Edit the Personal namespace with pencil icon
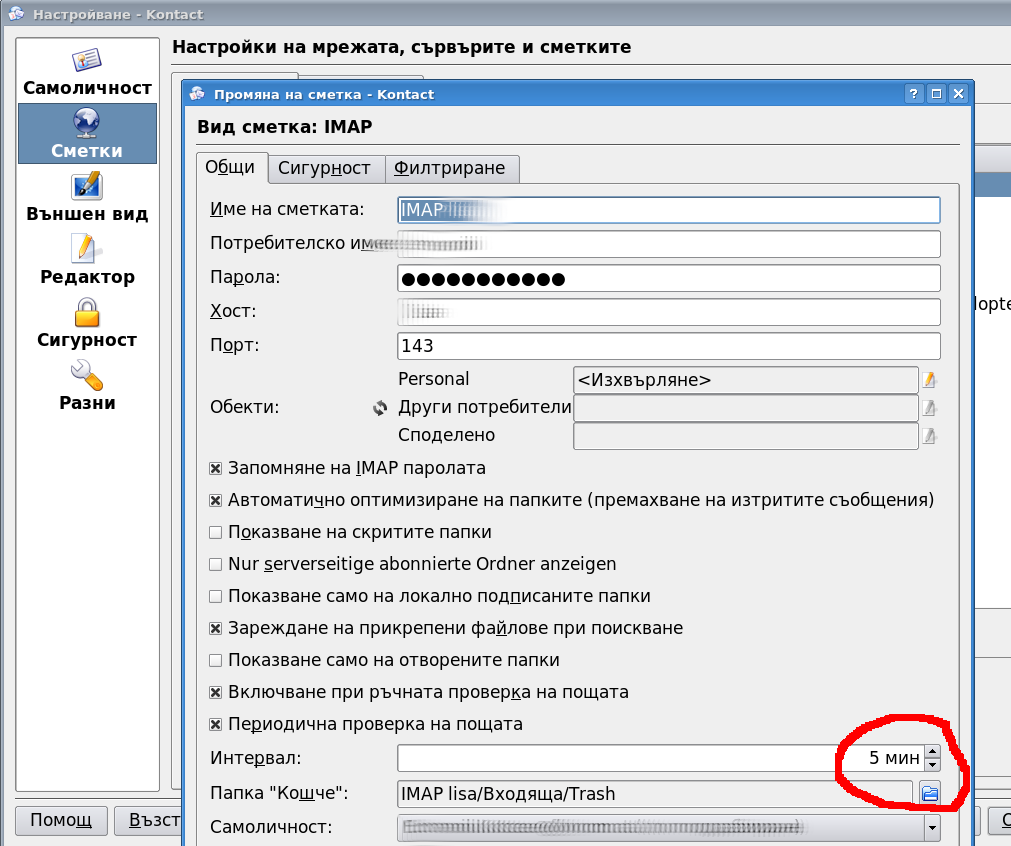This screenshot has height=846, width=1011. tap(928, 380)
